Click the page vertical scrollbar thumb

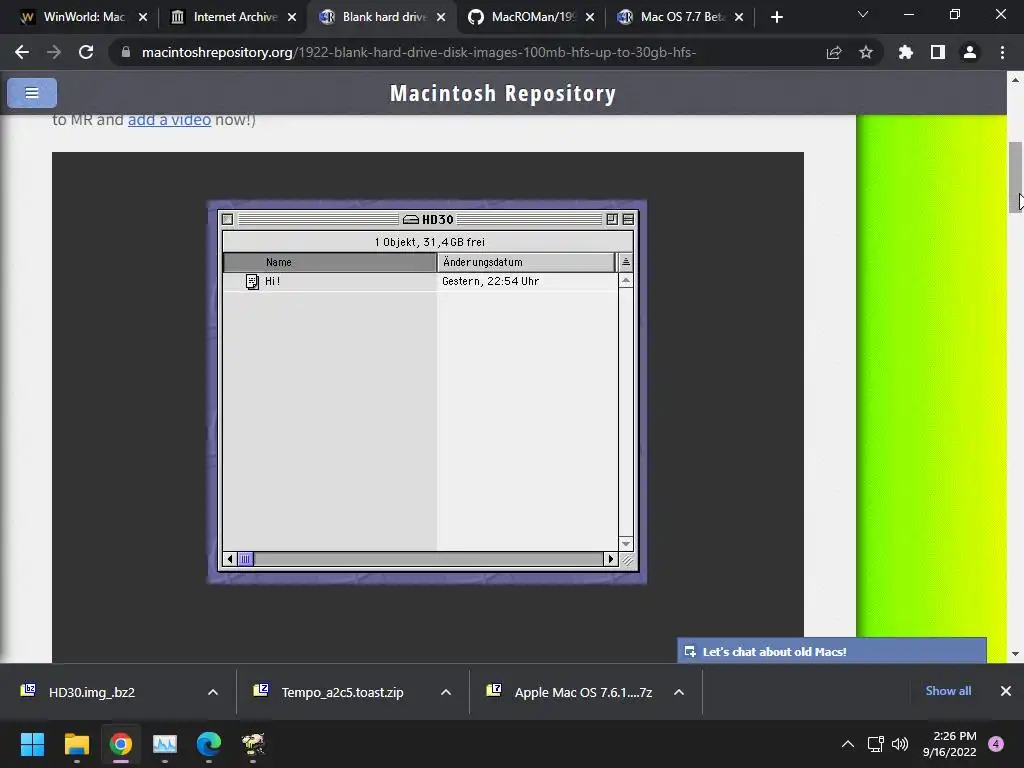(x=1015, y=177)
